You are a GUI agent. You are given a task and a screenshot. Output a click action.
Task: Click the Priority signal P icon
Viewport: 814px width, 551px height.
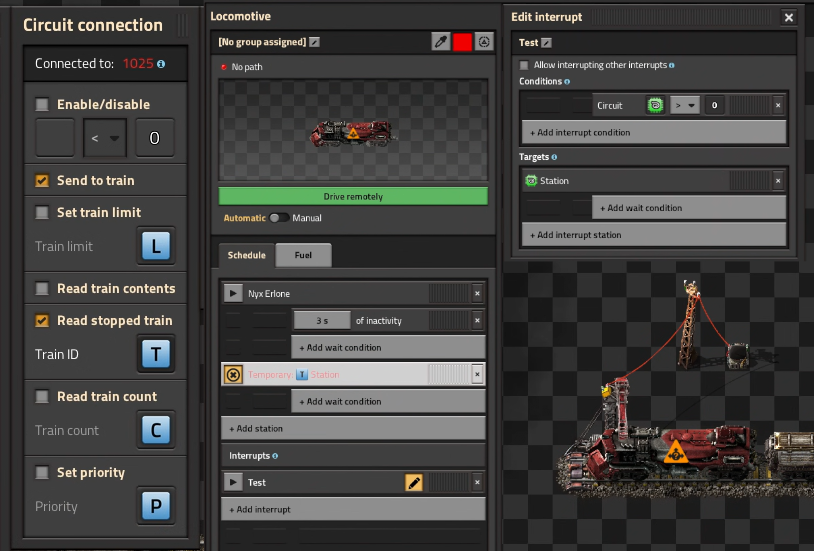(x=155, y=505)
